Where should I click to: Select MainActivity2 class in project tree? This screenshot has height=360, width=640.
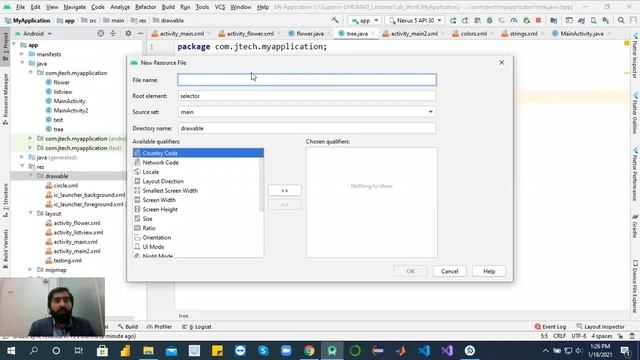click(x=71, y=110)
